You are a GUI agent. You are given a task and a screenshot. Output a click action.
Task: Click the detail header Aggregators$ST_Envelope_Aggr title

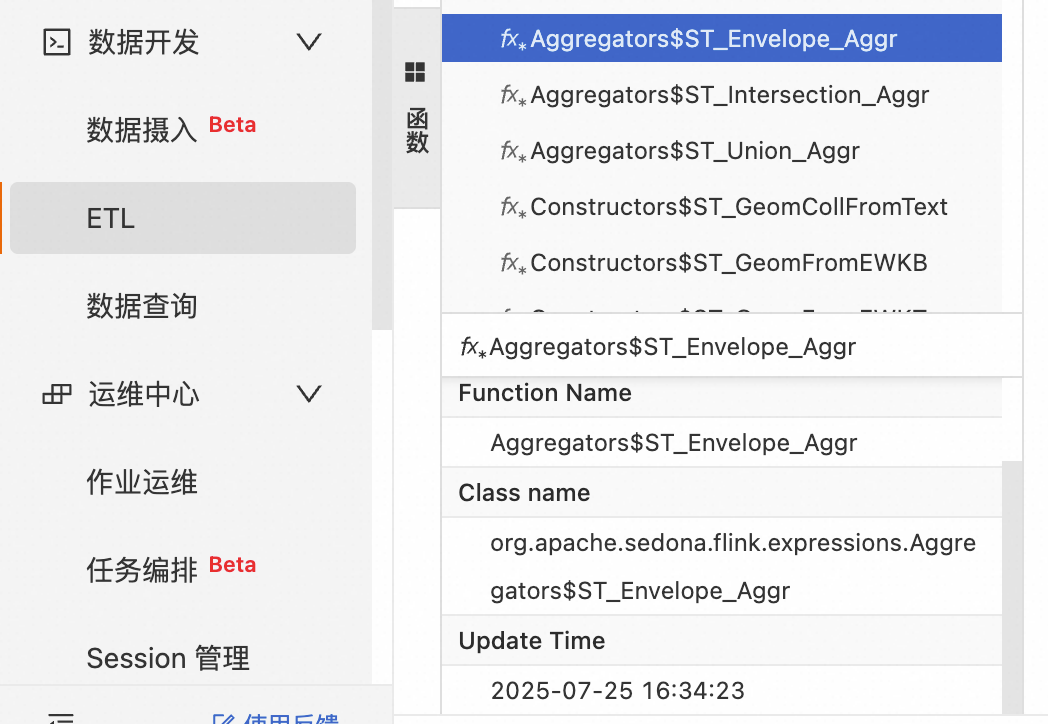pos(672,347)
